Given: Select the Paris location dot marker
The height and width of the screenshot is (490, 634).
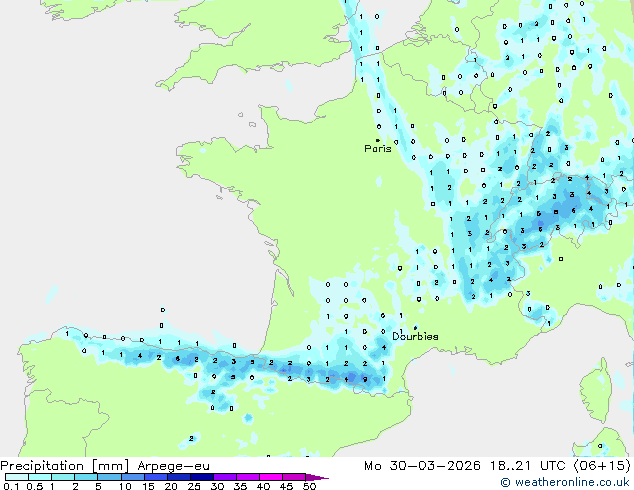Looking at the screenshot, I should [377, 140].
